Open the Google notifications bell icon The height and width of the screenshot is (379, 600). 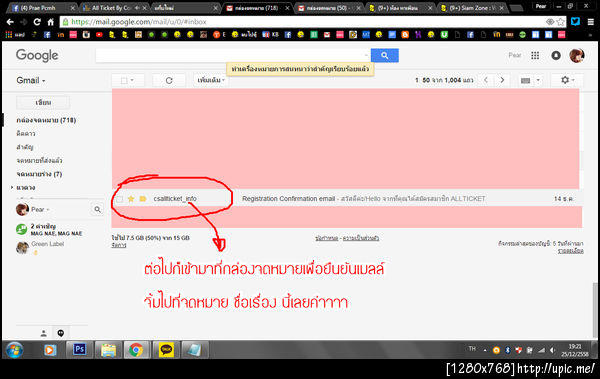pos(556,56)
